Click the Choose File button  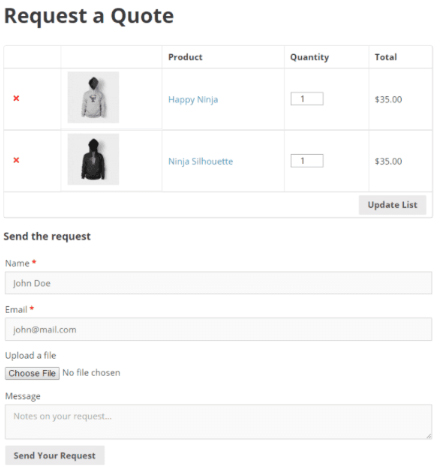click(x=32, y=373)
